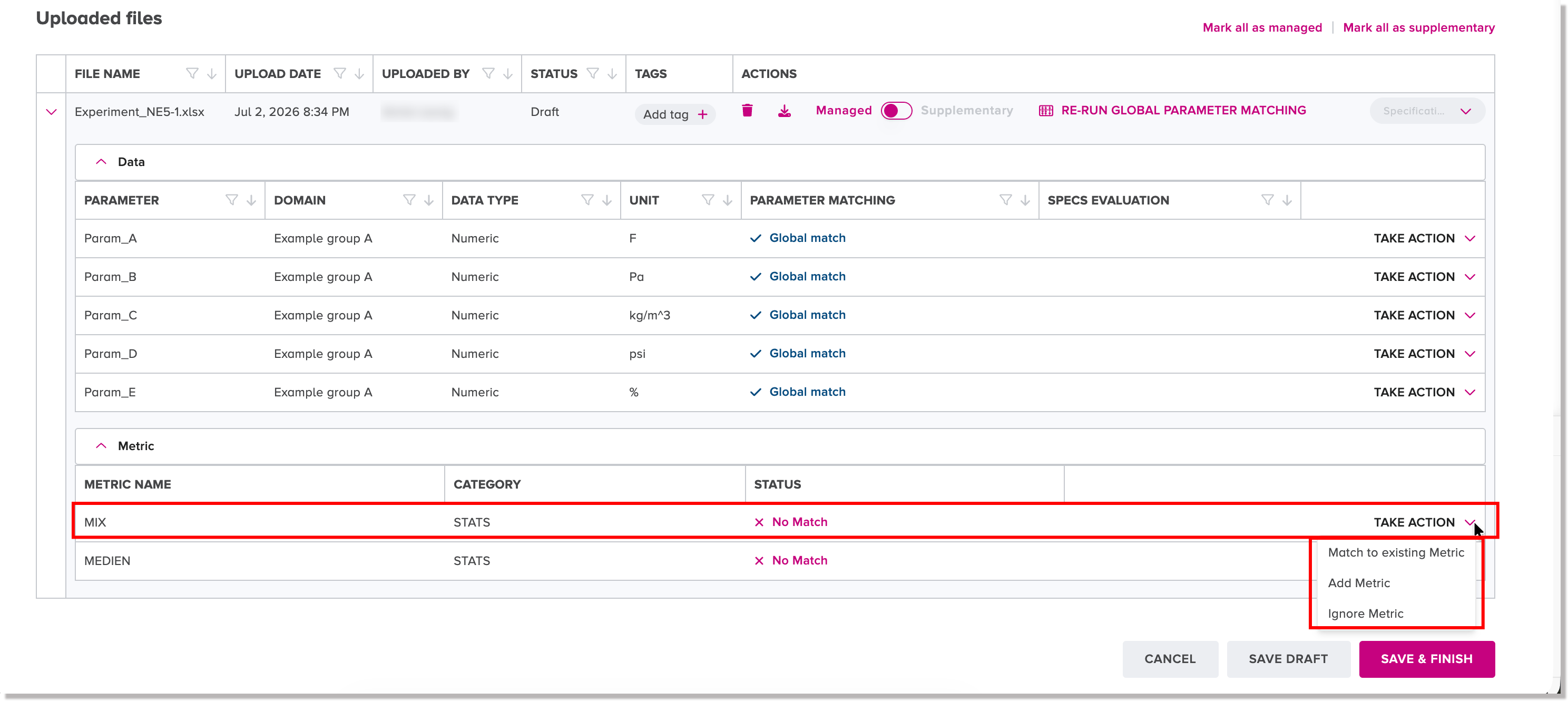Filter the Parameter Matching column
The height and width of the screenshot is (701, 1568).
pyautogui.click(x=1006, y=200)
